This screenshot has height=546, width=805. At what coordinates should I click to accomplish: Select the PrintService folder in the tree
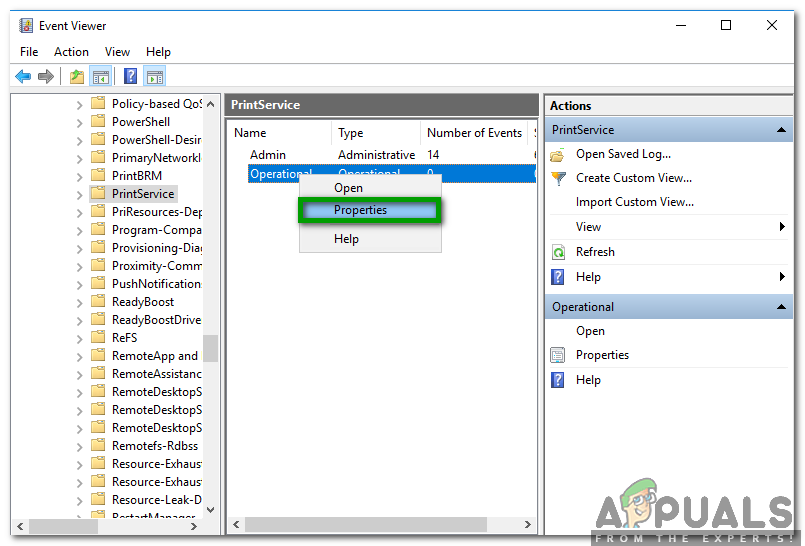click(x=142, y=194)
